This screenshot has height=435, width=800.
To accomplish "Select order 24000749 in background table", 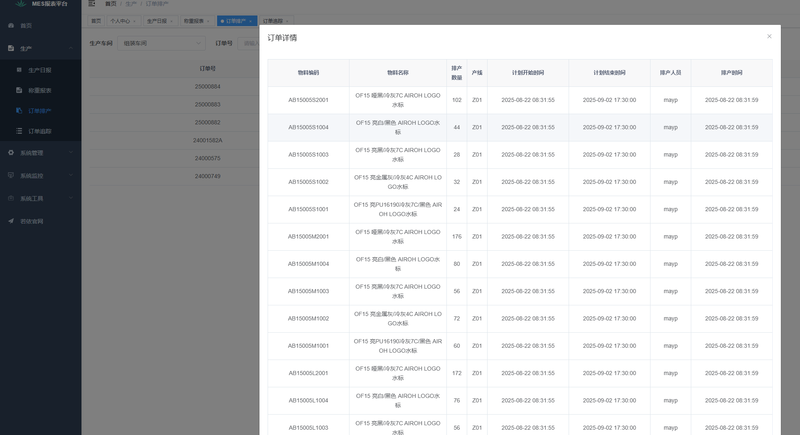I will tap(207, 176).
